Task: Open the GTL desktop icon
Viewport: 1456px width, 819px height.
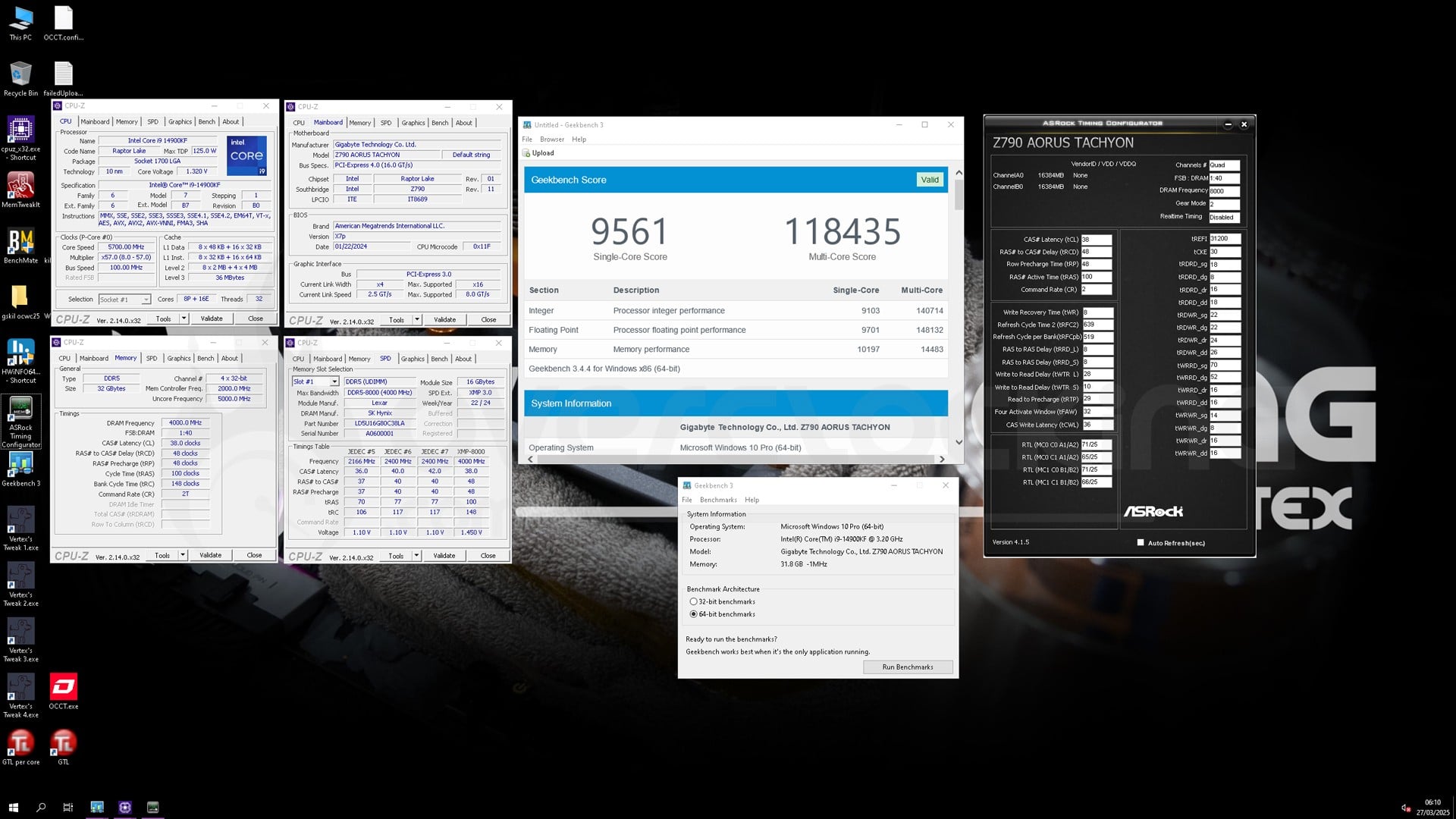Action: pyautogui.click(x=64, y=747)
